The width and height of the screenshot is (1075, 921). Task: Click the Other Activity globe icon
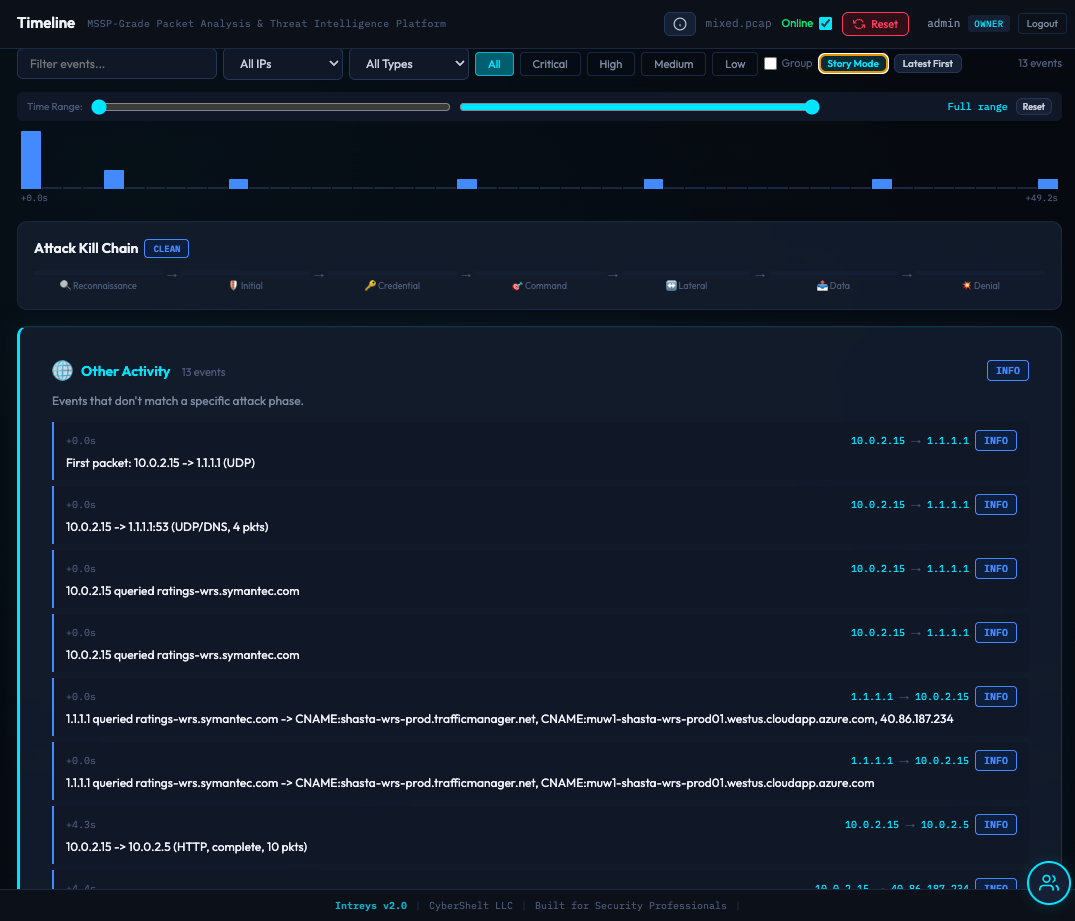tap(62, 370)
